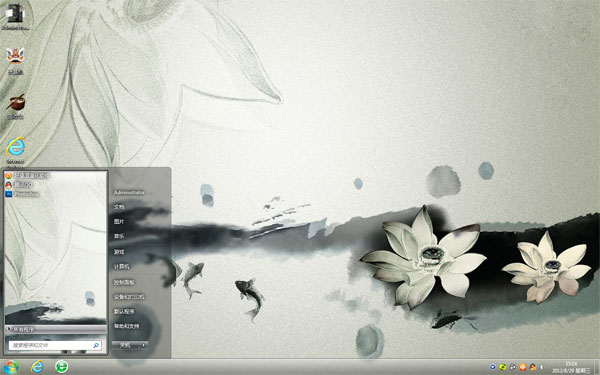
Task: Select the ink bowl desktop icon
Action: point(15,106)
